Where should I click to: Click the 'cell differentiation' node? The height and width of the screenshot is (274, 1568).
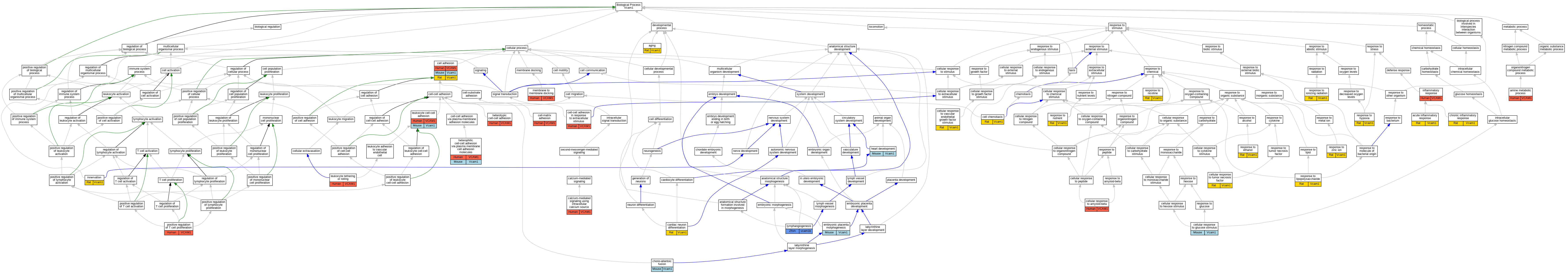[660, 119]
